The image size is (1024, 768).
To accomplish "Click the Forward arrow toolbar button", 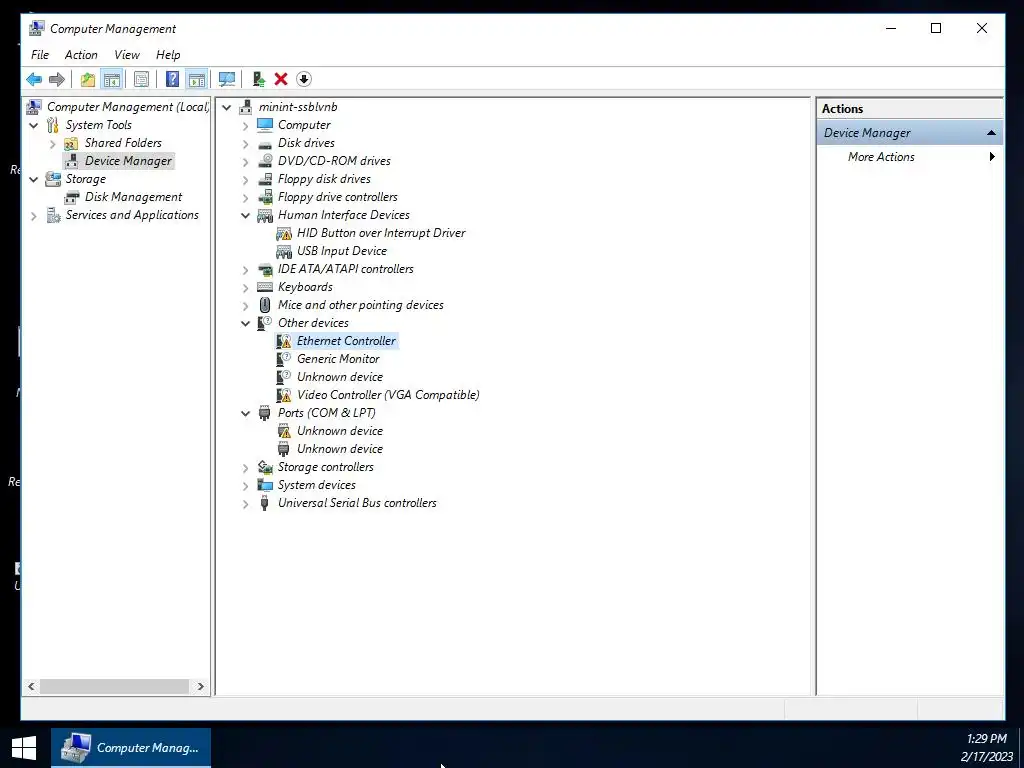I will 57,80.
